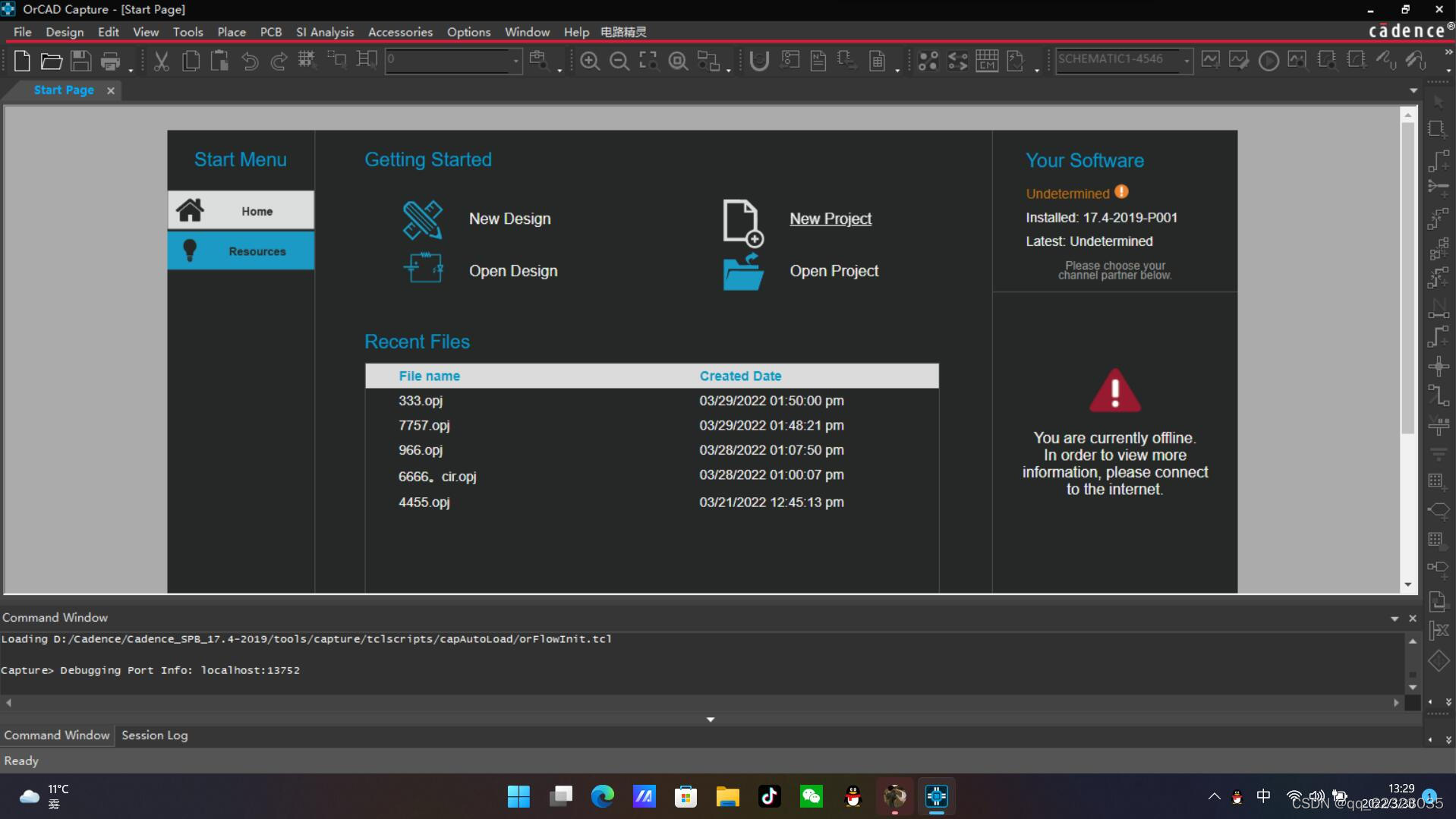
Task: Expand the part search combo box dropdown
Action: 515,61
